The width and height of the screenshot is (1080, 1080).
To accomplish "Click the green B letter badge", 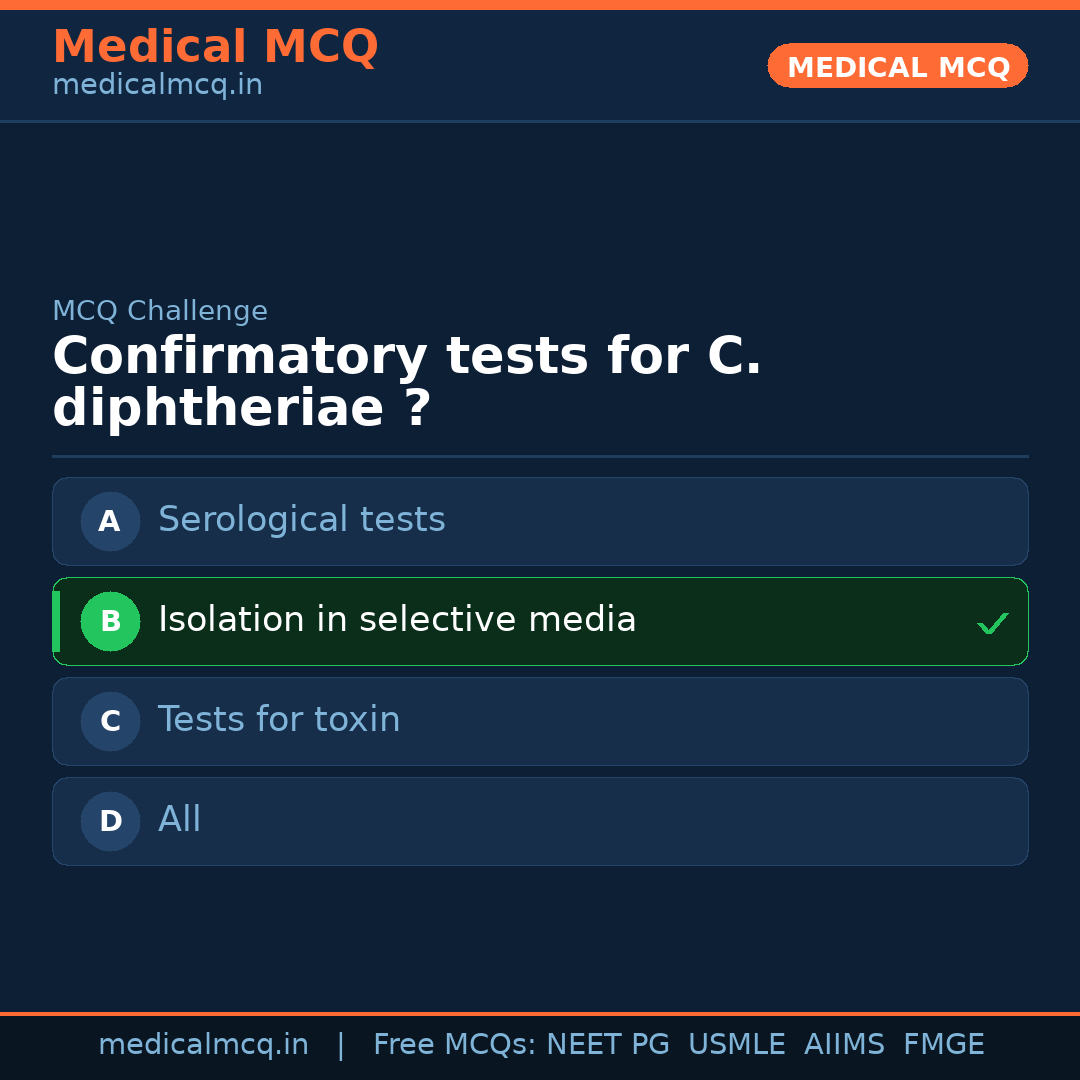I will [110, 621].
